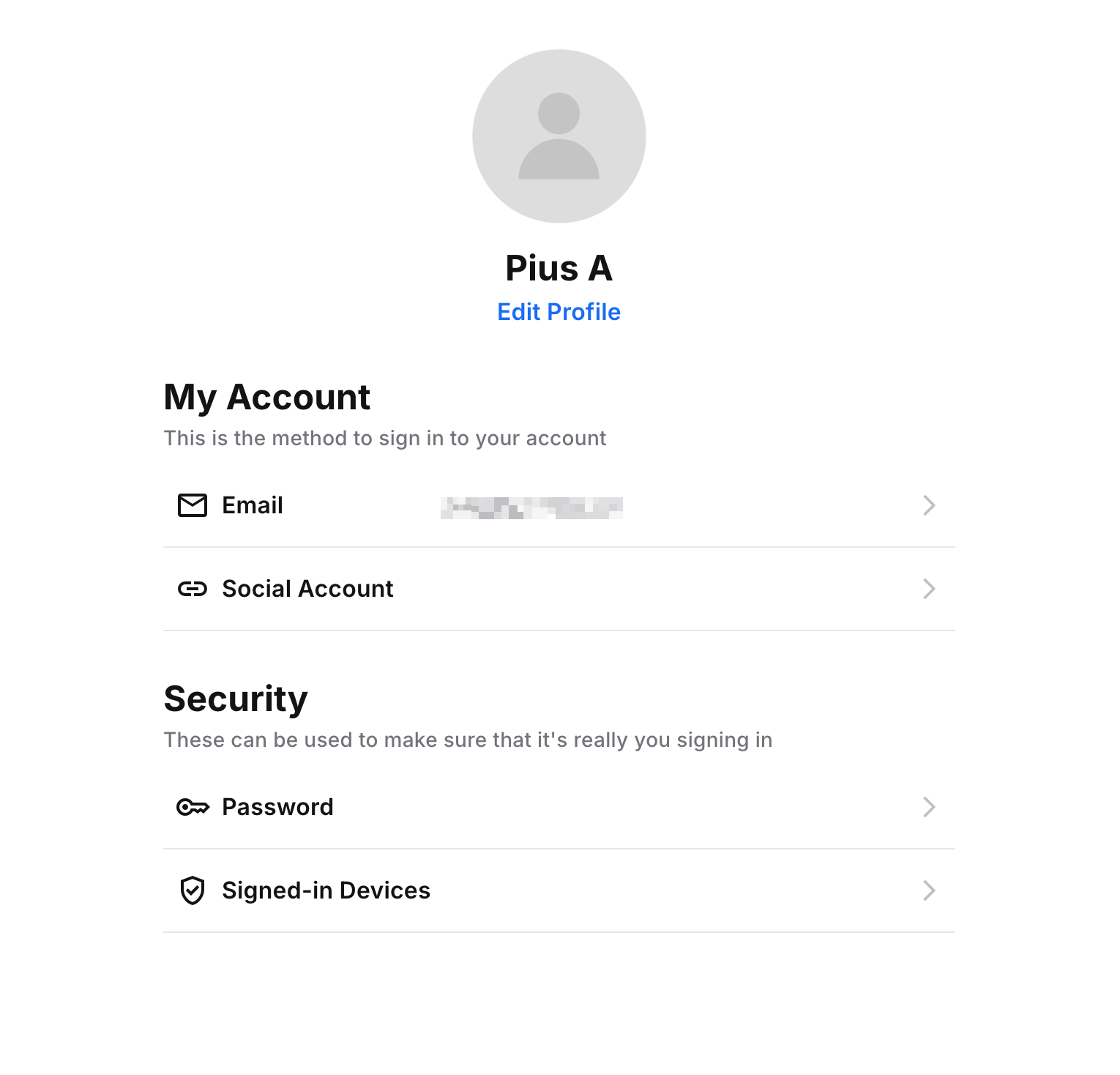Open the Edit Profile link
The height and width of the screenshot is (1075, 1120).
coord(559,312)
